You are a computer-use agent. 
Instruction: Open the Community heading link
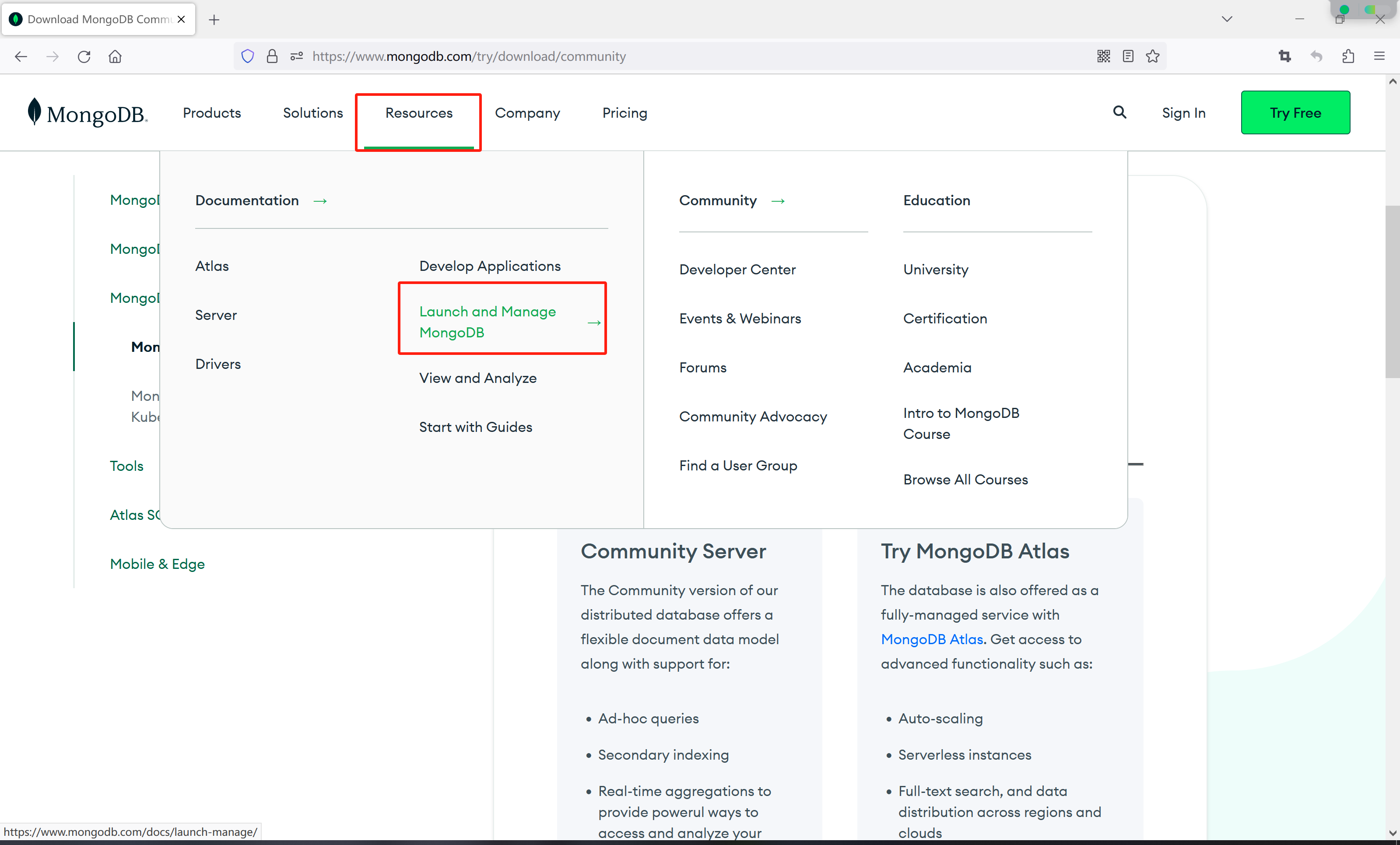point(718,200)
